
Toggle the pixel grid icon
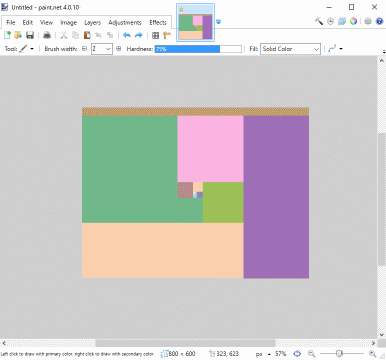click(155, 35)
